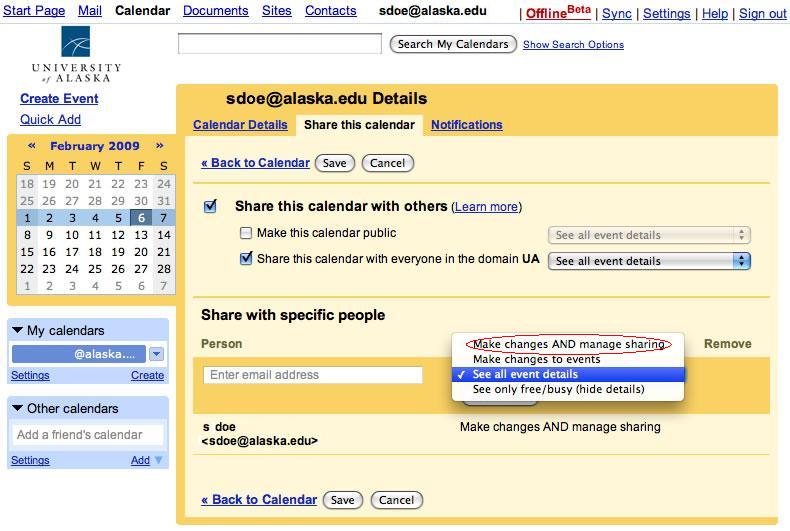Go to previous month in mini calendar
The image size is (790, 531).
[x=32, y=146]
